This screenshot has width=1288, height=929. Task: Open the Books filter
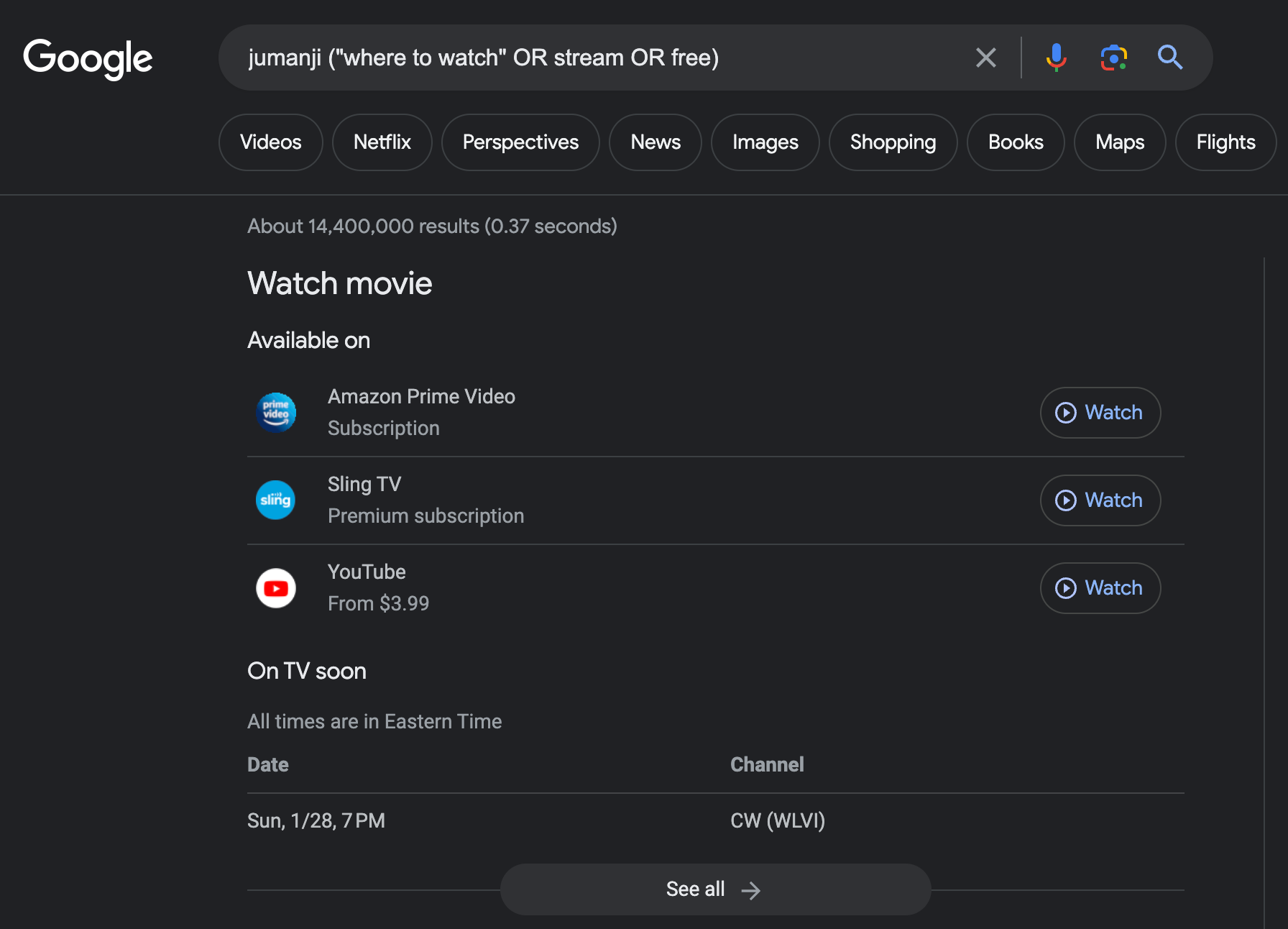coord(1016,142)
